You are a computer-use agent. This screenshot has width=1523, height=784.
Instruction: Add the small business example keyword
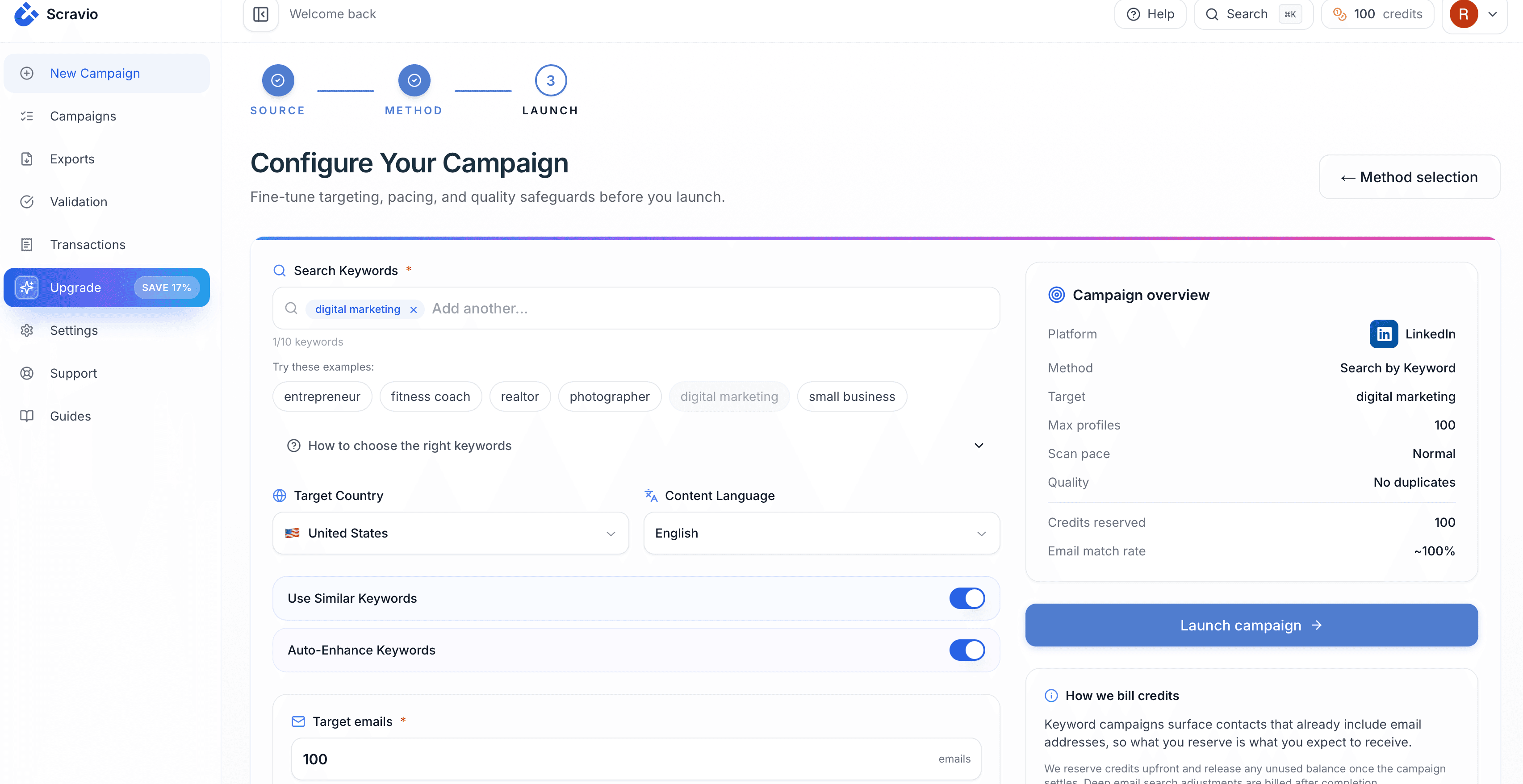[852, 396]
